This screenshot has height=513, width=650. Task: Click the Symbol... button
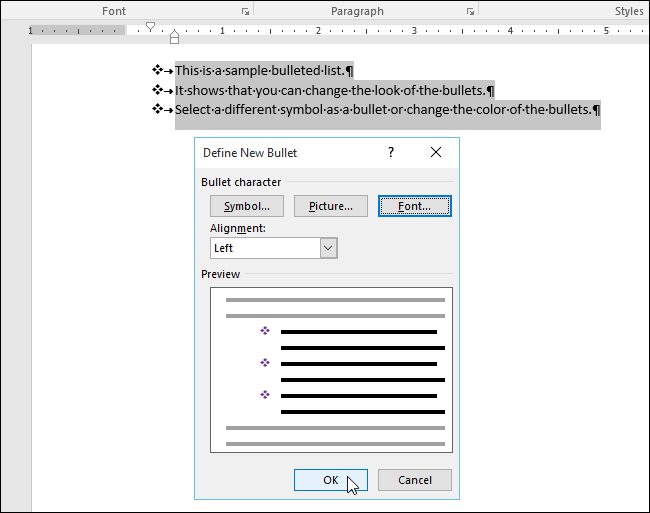(247, 206)
